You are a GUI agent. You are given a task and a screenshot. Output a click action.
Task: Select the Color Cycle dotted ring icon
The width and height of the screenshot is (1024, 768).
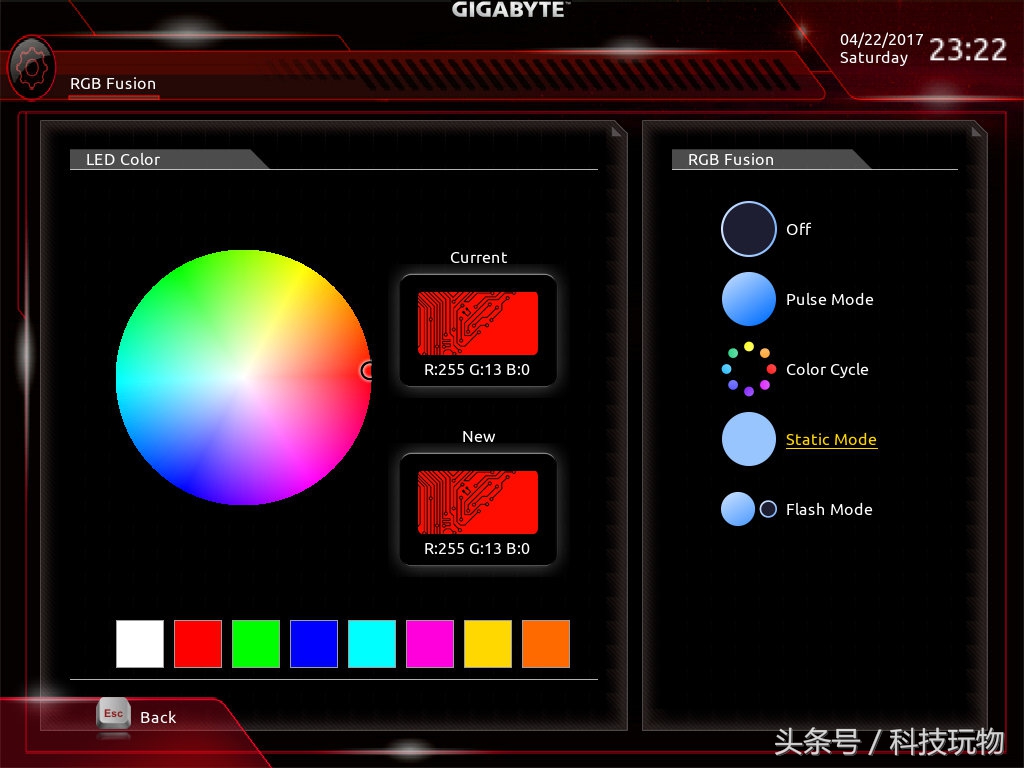[748, 369]
